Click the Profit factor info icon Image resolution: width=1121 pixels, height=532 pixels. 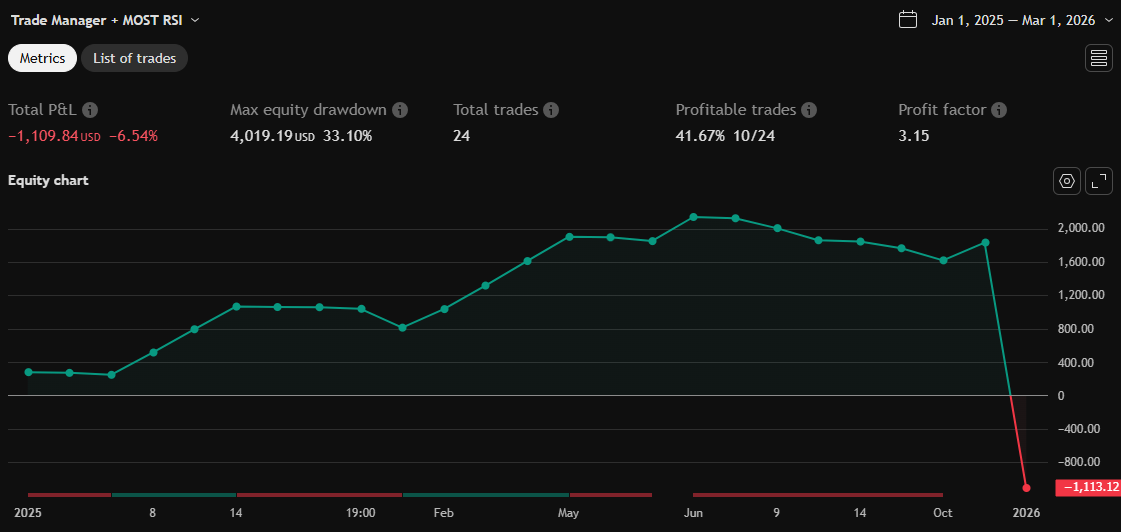click(999, 110)
